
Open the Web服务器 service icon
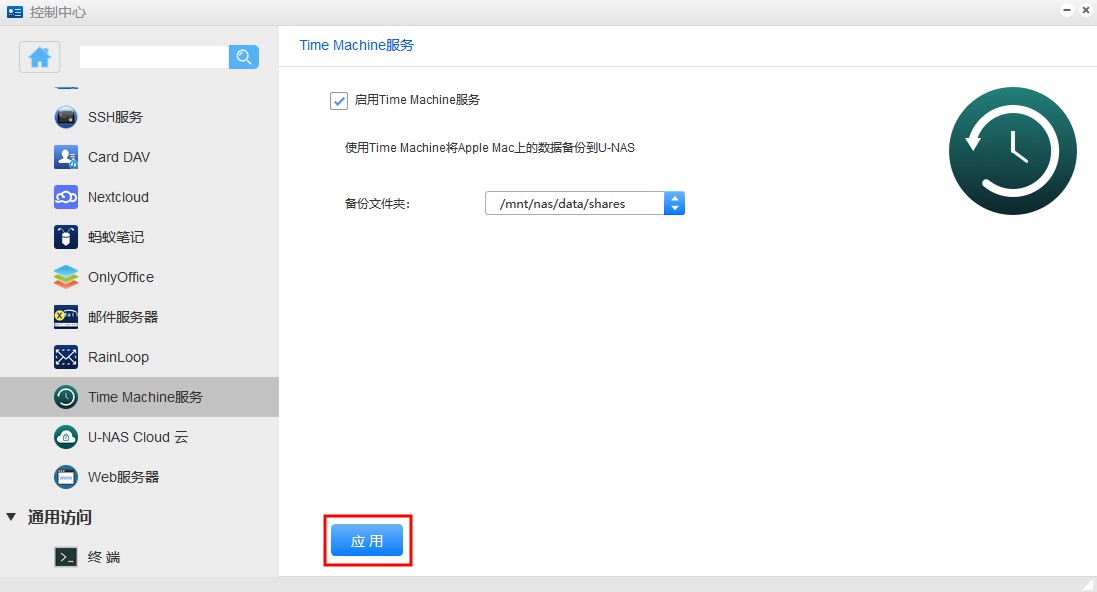pos(65,477)
